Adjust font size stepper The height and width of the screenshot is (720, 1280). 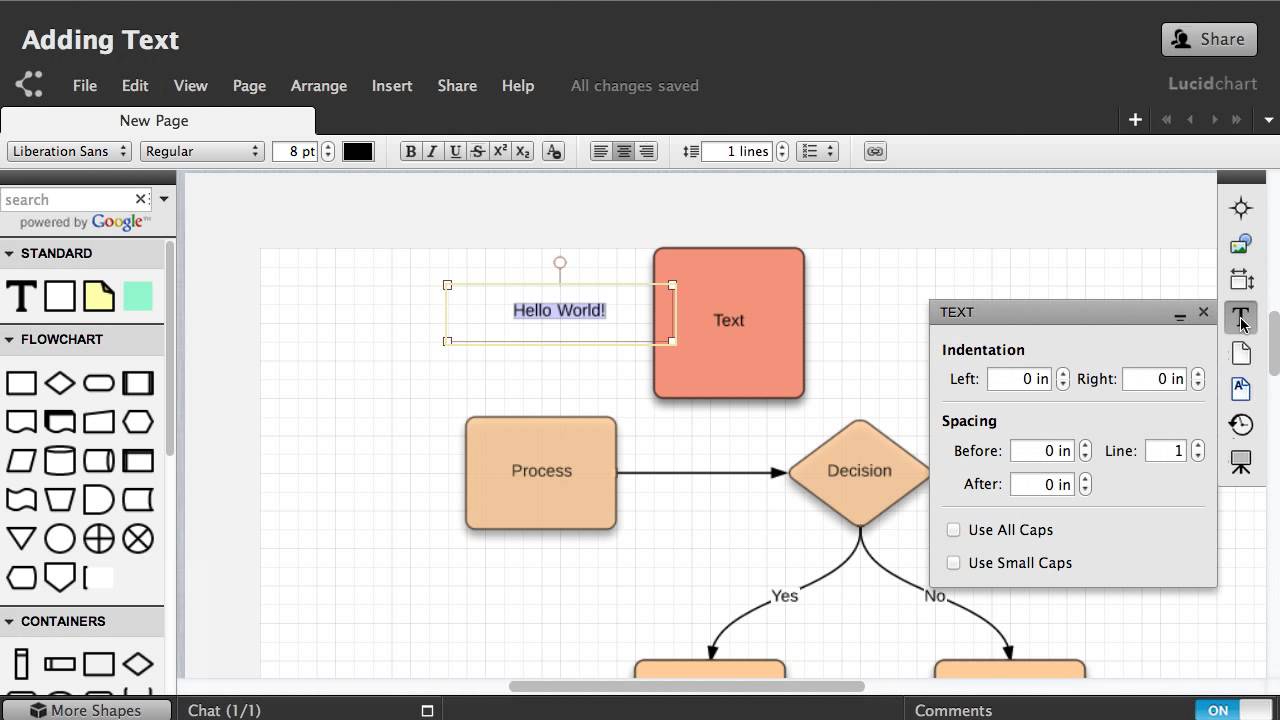[328, 152]
